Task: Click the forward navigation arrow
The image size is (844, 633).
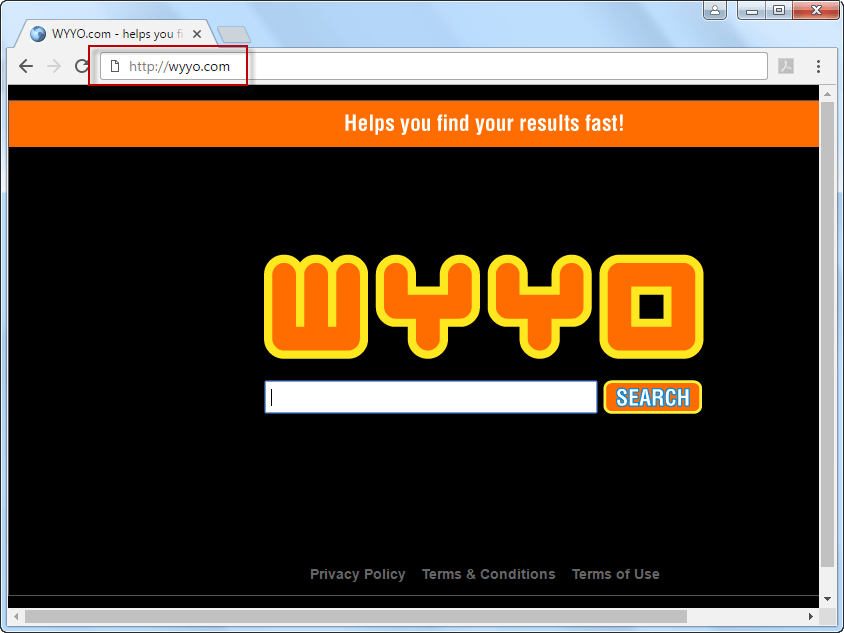Action: 54,66
